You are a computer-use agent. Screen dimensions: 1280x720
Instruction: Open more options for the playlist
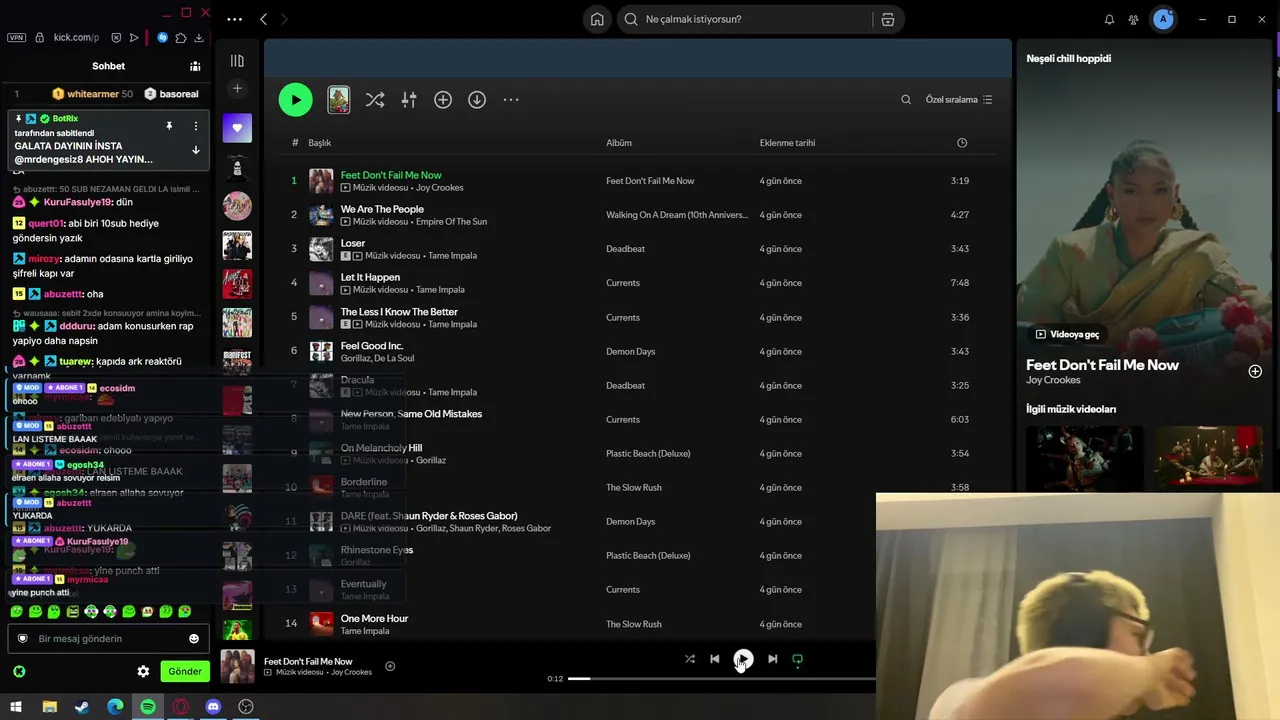(511, 100)
